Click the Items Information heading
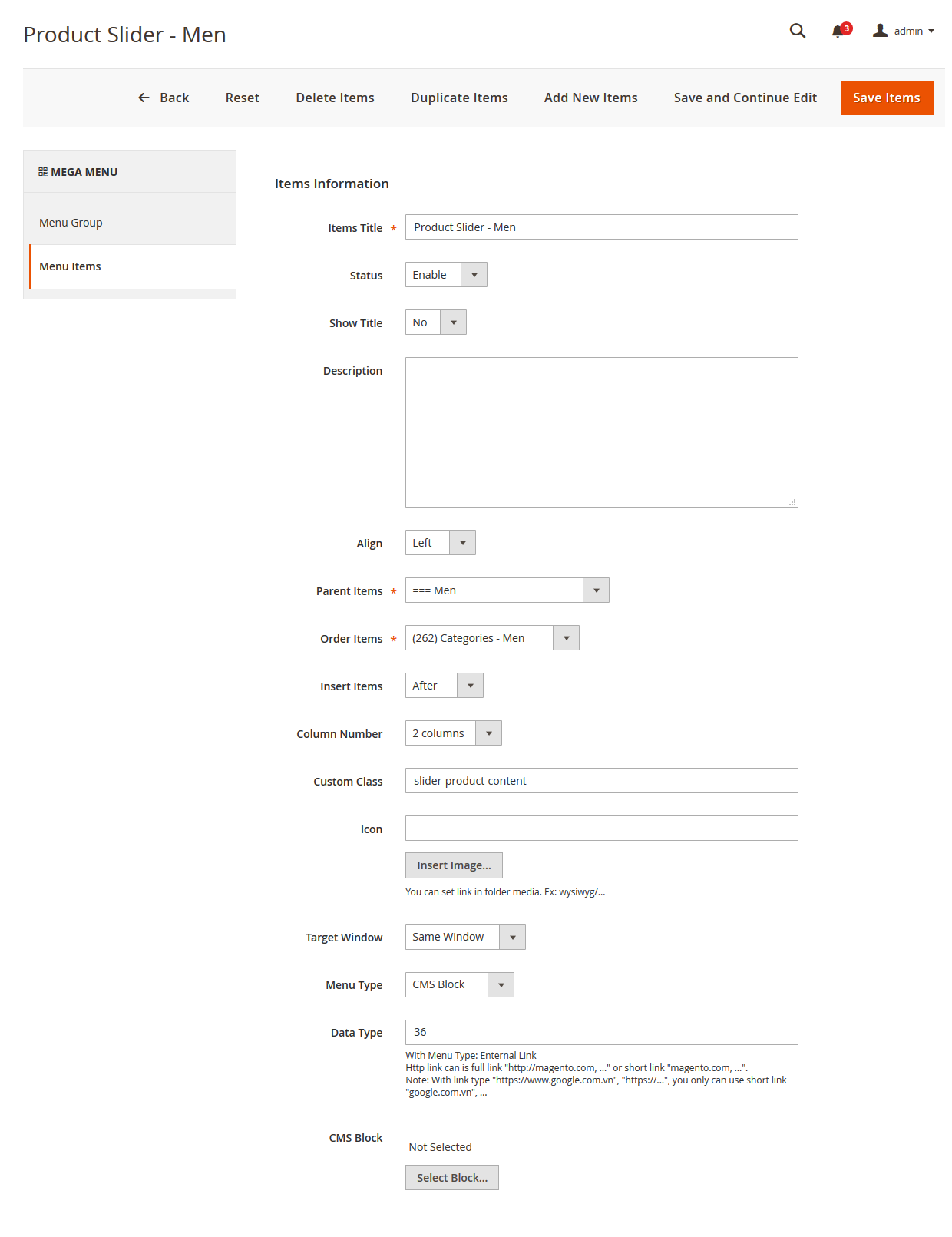The image size is (952, 1237). point(332,184)
